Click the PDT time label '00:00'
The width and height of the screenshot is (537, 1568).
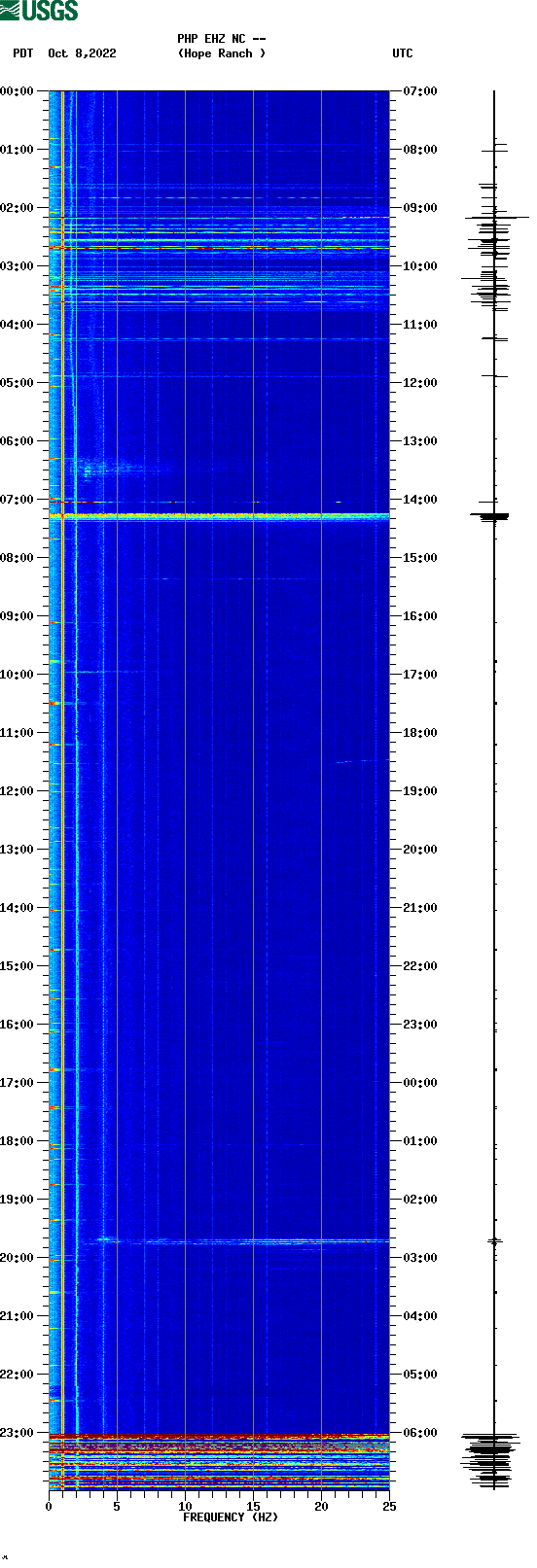[x=17, y=91]
